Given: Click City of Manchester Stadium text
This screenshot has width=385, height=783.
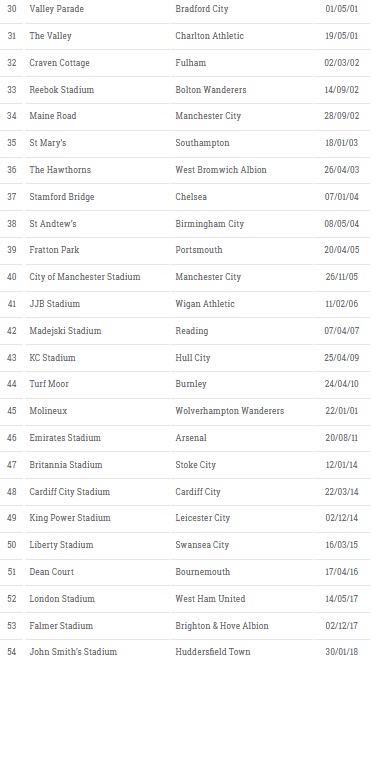Looking at the screenshot, I should 85,277.
